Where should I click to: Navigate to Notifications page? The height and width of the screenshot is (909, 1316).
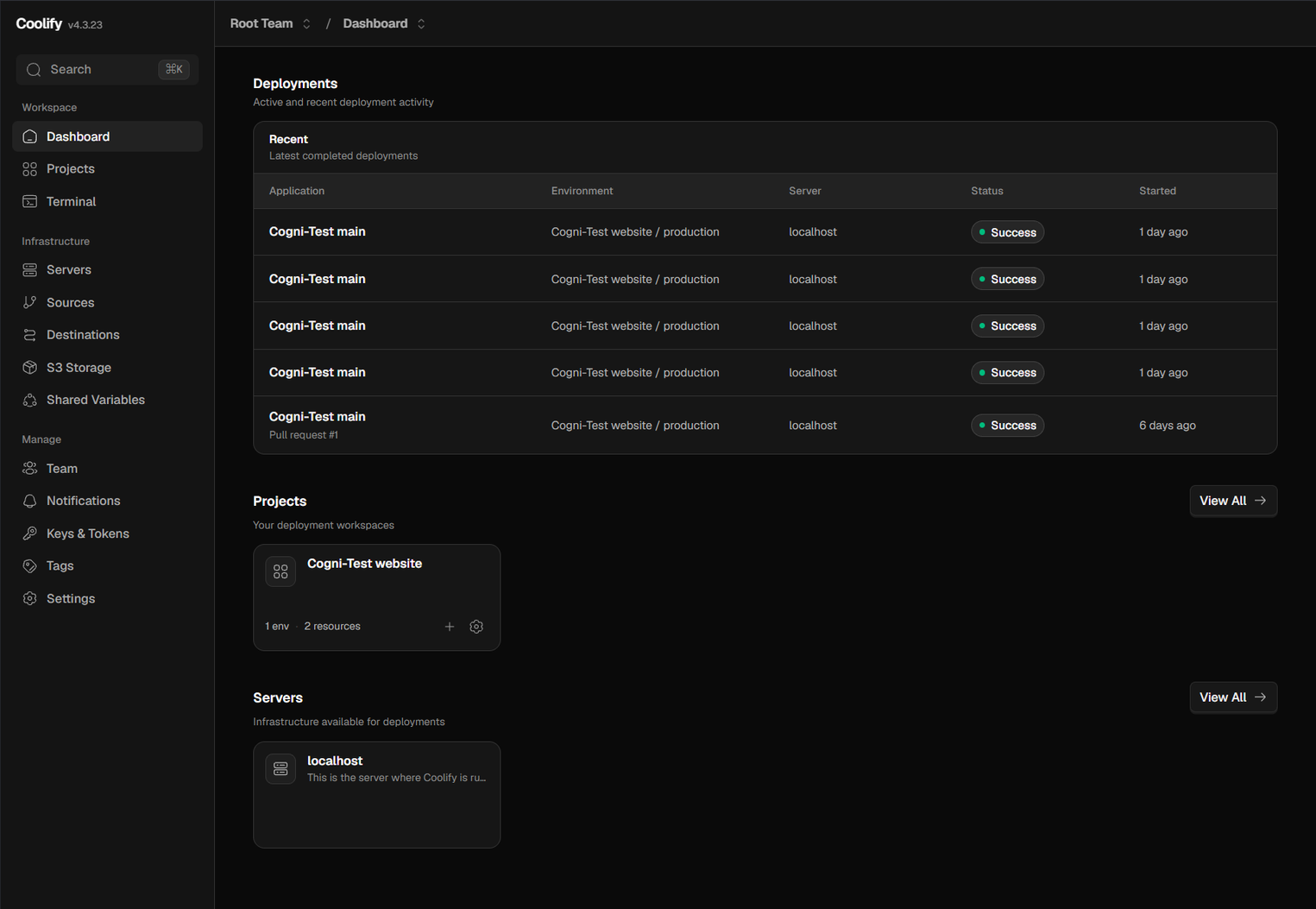pyautogui.click(x=107, y=501)
